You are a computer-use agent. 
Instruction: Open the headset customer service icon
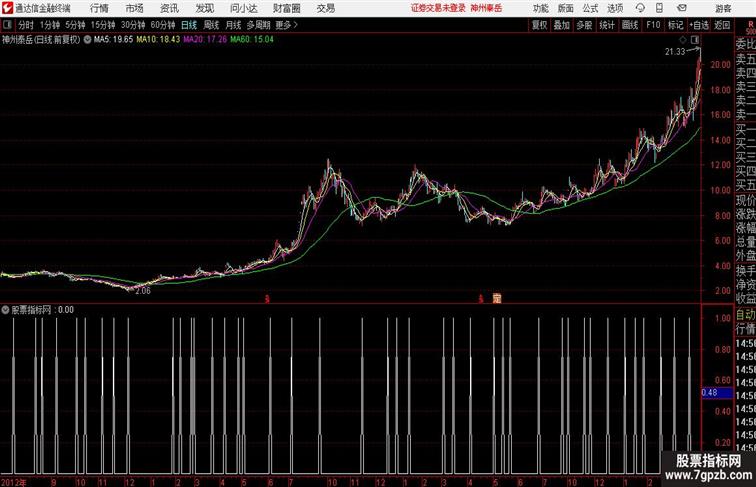pos(640,8)
